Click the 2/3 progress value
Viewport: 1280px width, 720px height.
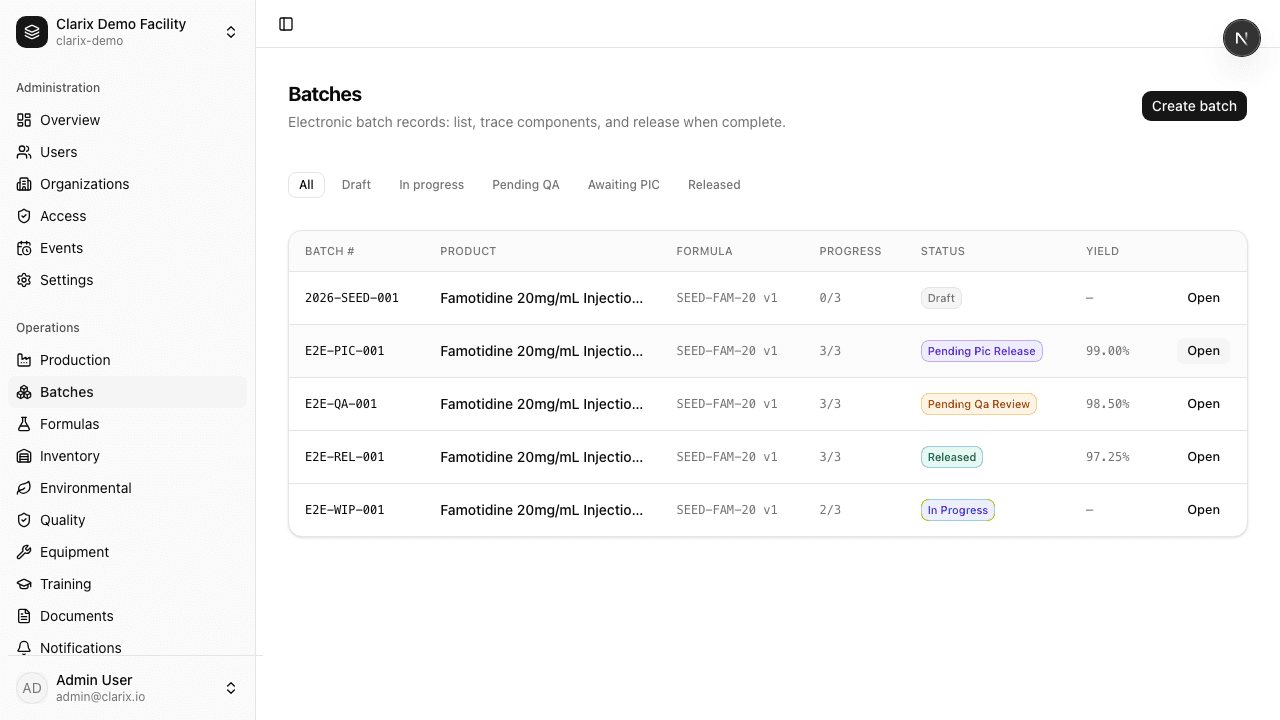830,510
